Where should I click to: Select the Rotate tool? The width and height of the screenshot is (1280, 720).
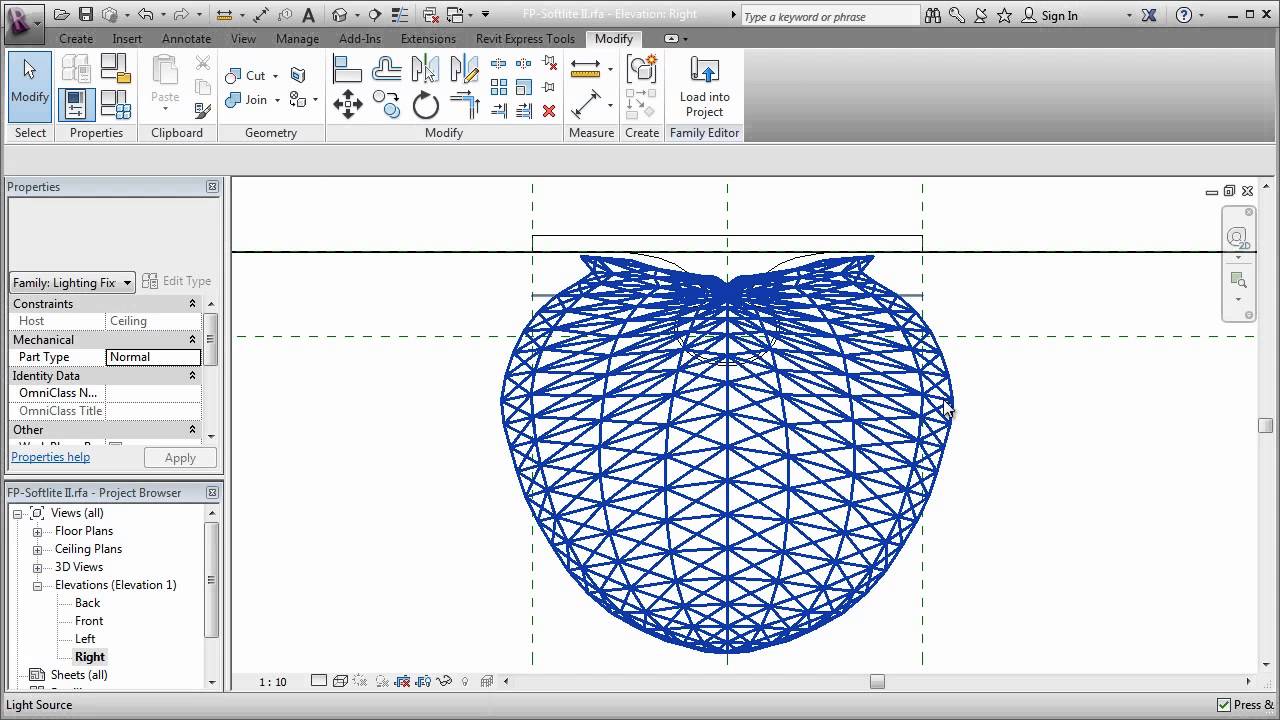tap(425, 104)
